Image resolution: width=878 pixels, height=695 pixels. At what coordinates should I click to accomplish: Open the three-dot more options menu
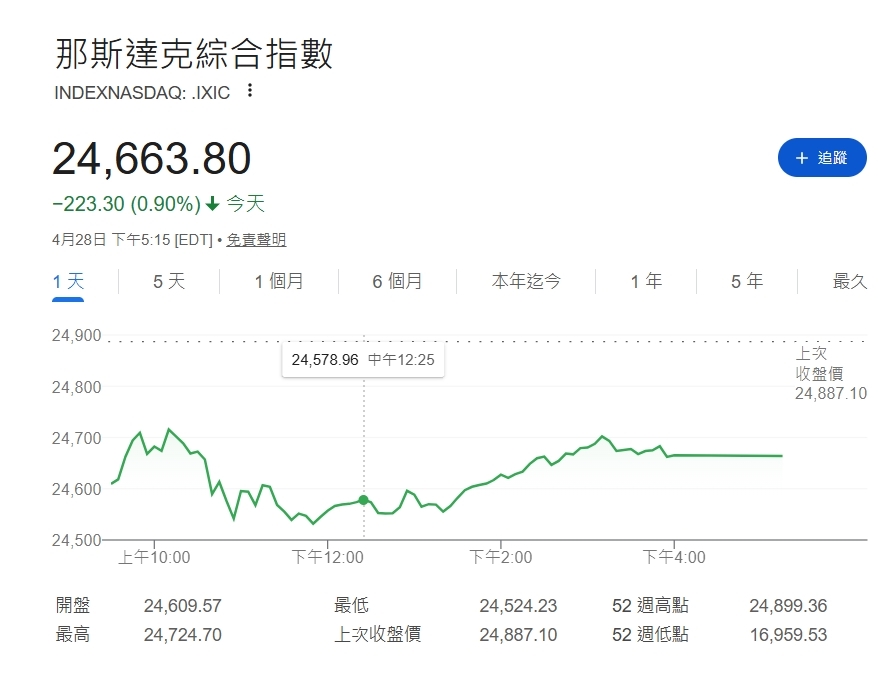(250, 91)
